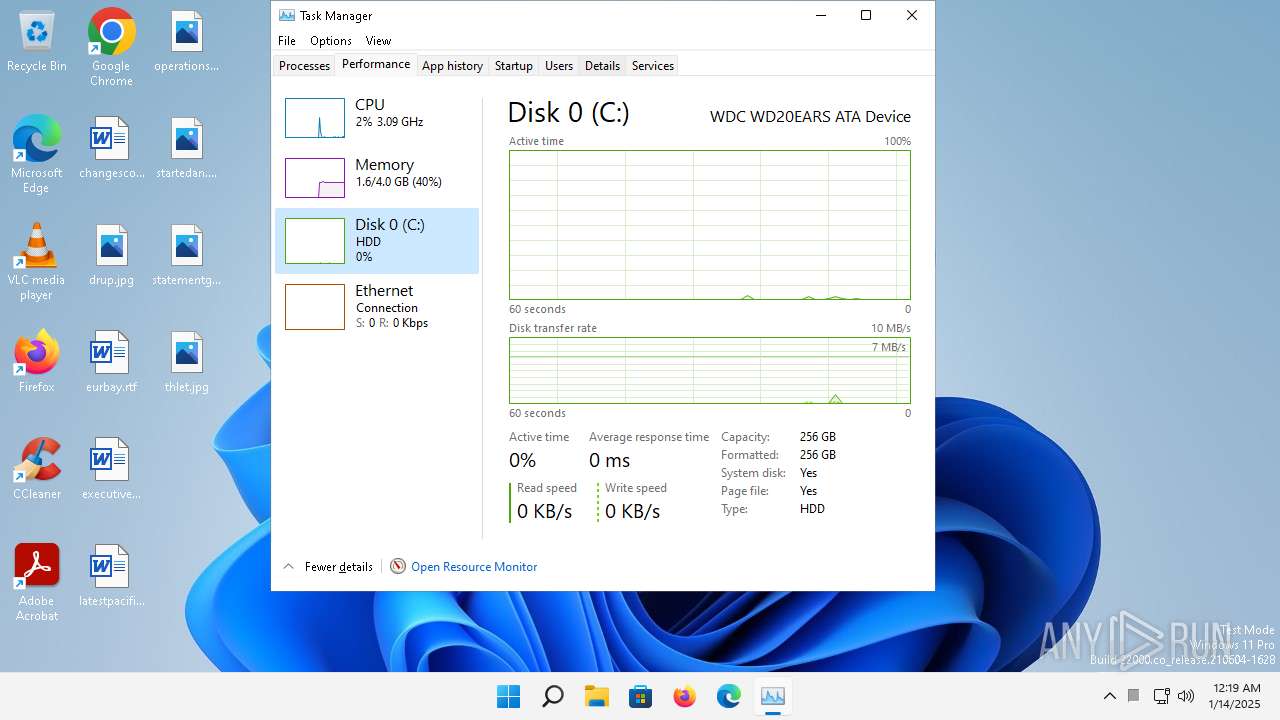
Task: Switch to the Services tab
Action: pyautogui.click(x=653, y=66)
